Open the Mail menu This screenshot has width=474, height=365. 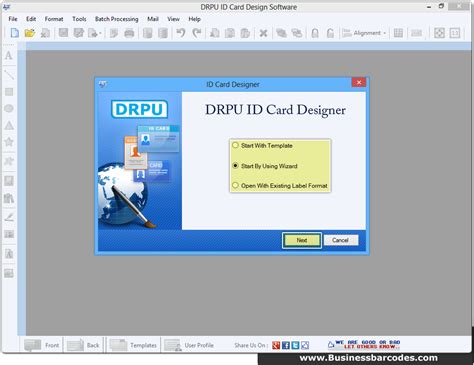click(x=153, y=19)
